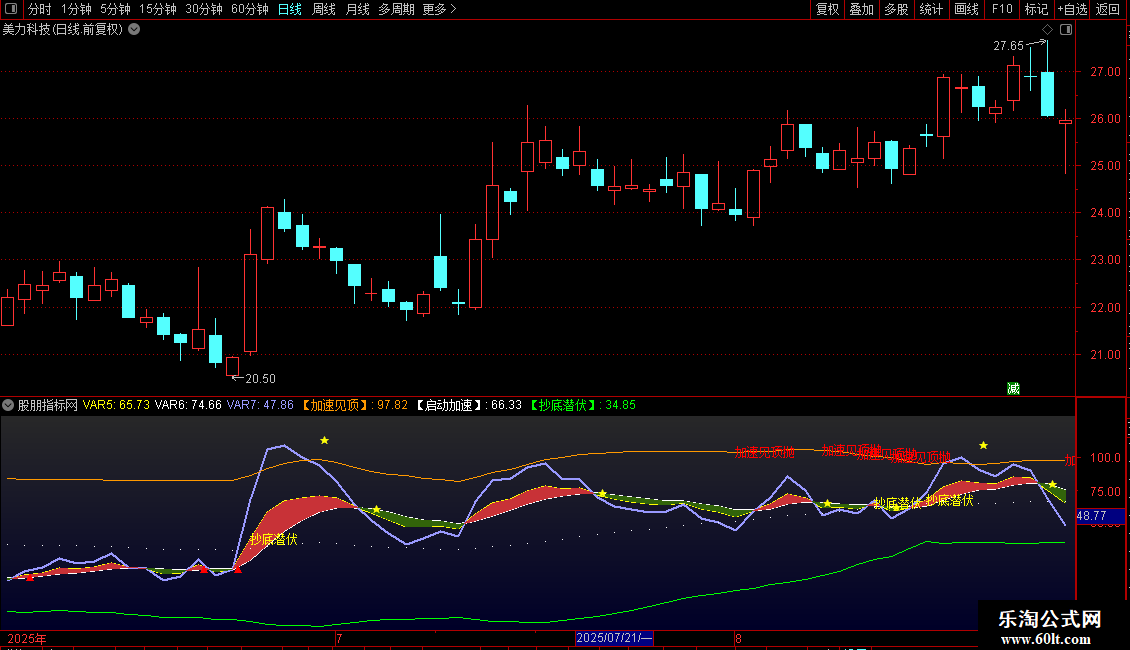Click the green 减 marker on the chart
The width and height of the screenshot is (1130, 650).
1013,388
